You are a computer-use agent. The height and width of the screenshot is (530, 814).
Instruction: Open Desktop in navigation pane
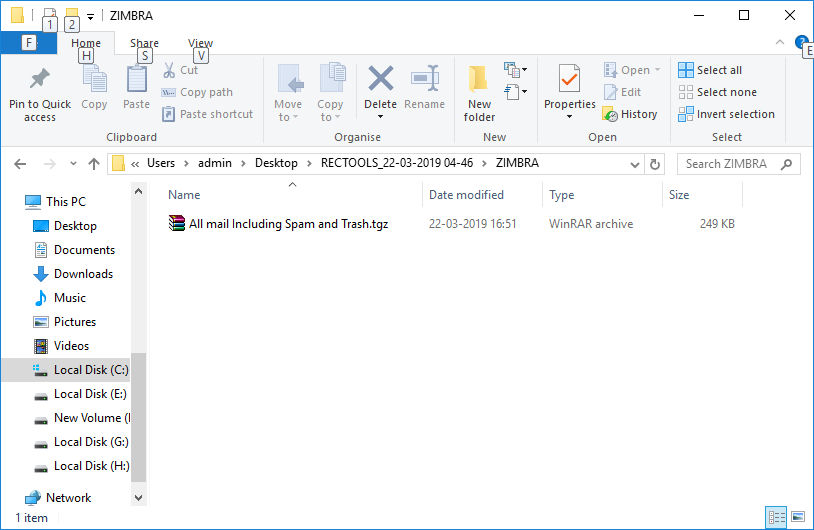point(75,226)
